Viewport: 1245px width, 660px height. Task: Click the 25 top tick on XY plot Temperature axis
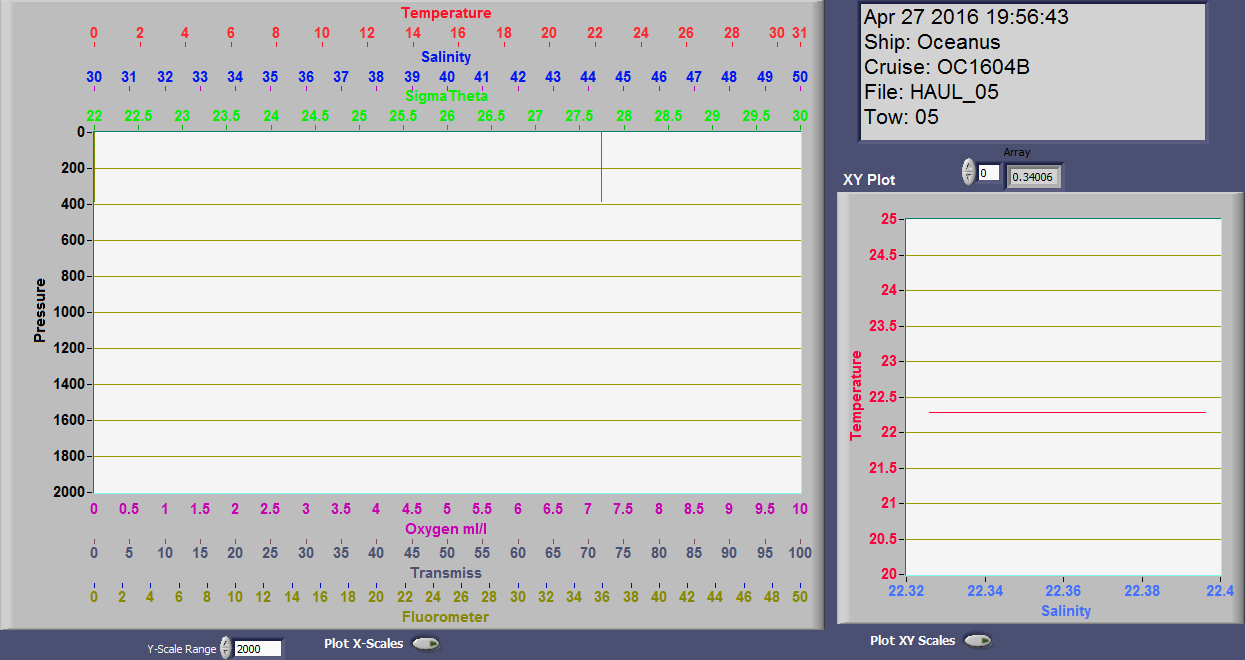888,219
